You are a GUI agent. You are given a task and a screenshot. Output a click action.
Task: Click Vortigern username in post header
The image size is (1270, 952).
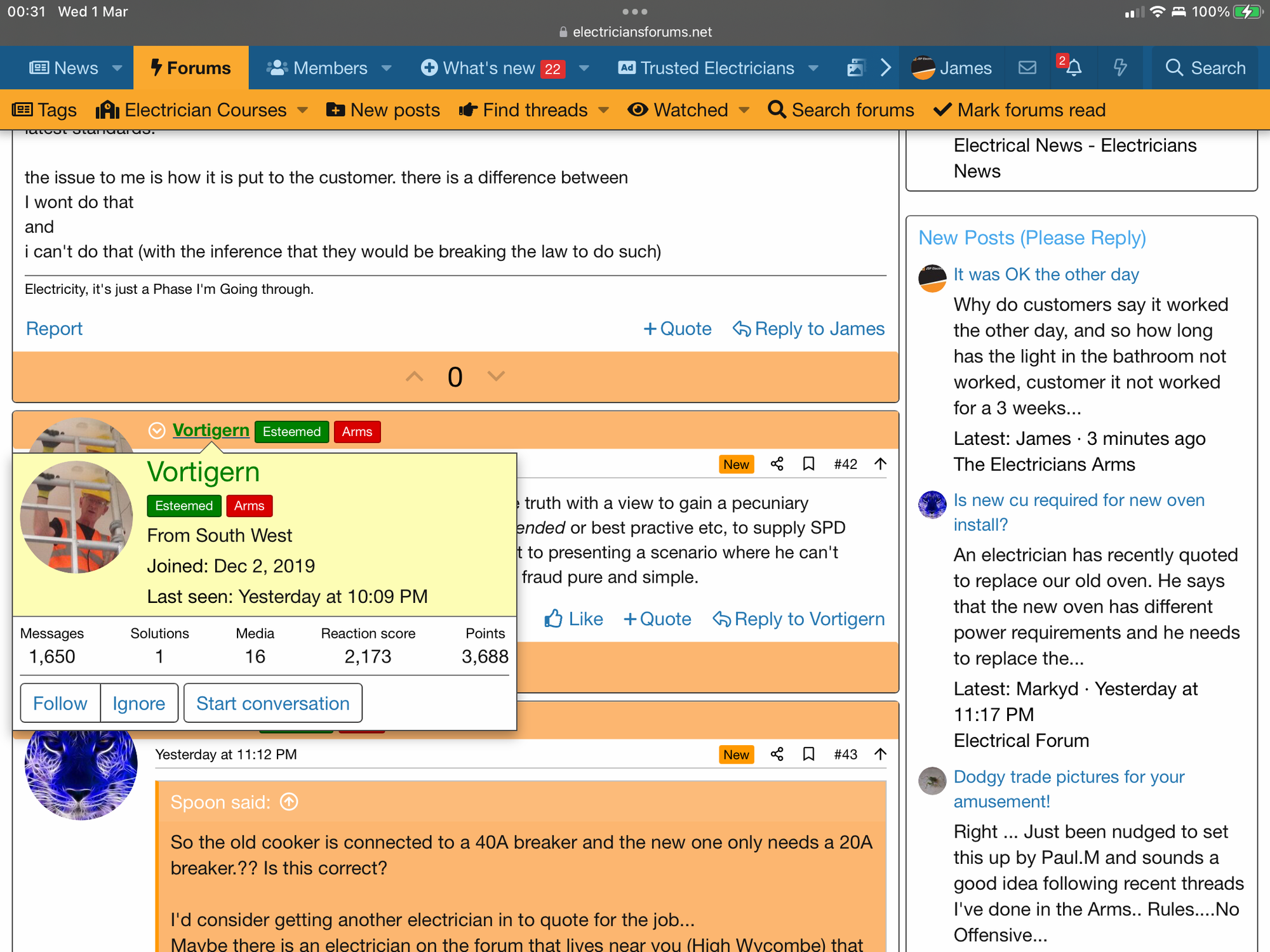(x=211, y=430)
